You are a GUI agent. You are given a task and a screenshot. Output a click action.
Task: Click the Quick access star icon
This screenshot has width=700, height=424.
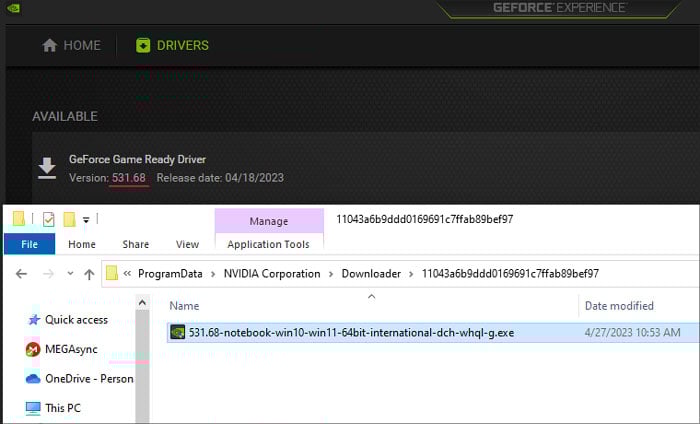point(34,320)
